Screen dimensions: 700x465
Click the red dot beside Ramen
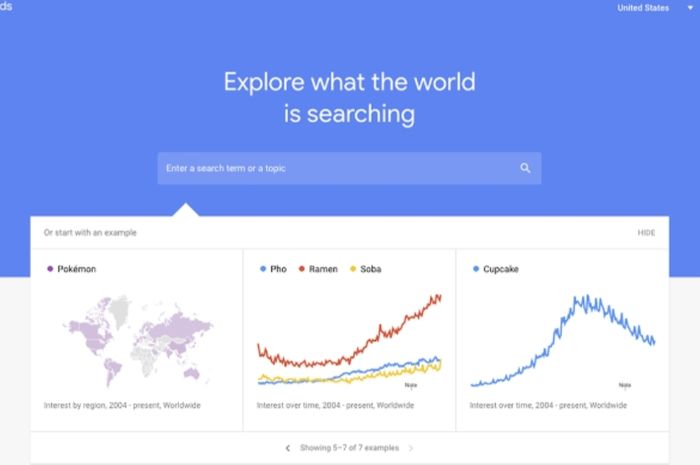click(x=302, y=269)
